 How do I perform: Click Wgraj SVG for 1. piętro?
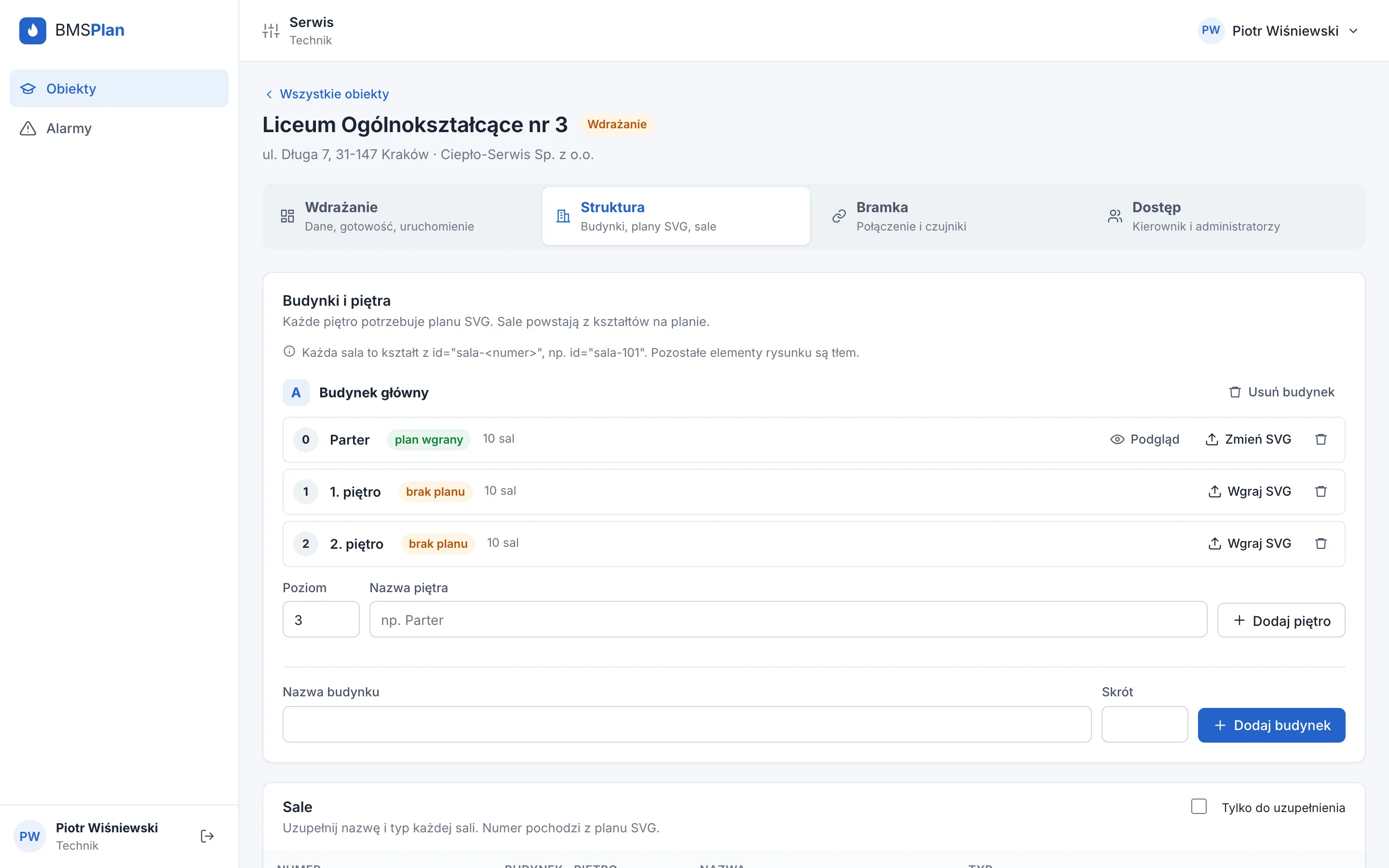[x=1250, y=491]
